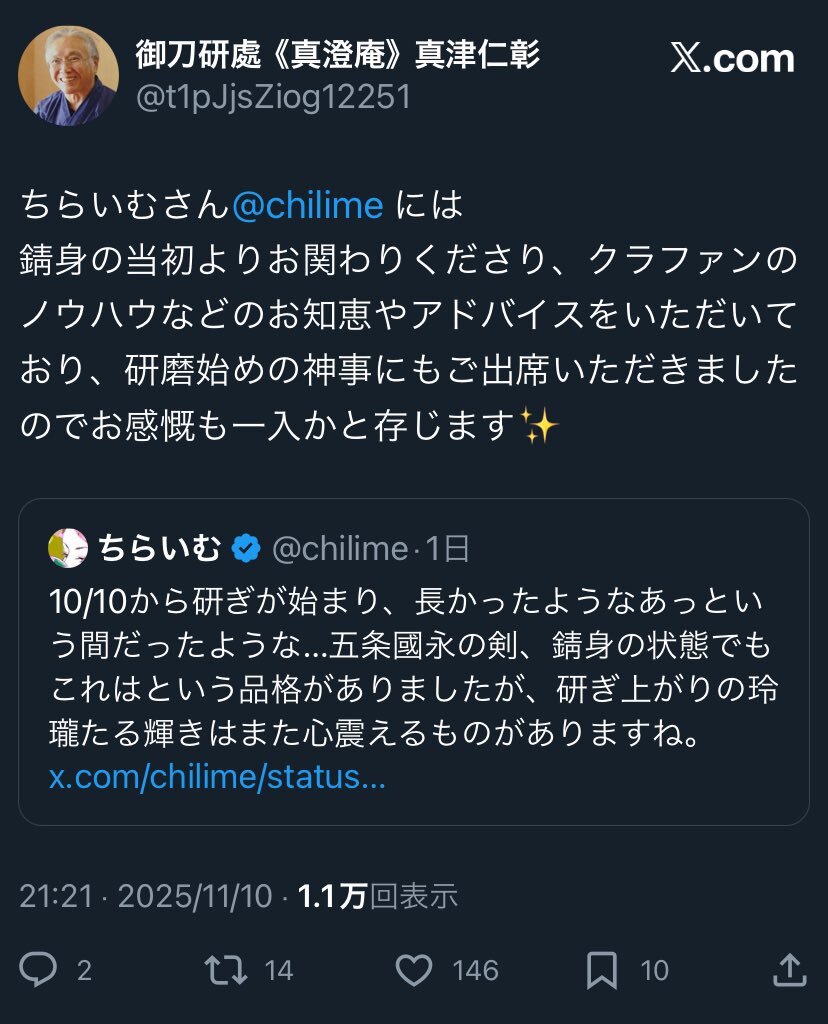Open display name 御刀研處《真澄庵》真津仁彰
The width and height of the screenshot is (828, 1024).
point(337,55)
